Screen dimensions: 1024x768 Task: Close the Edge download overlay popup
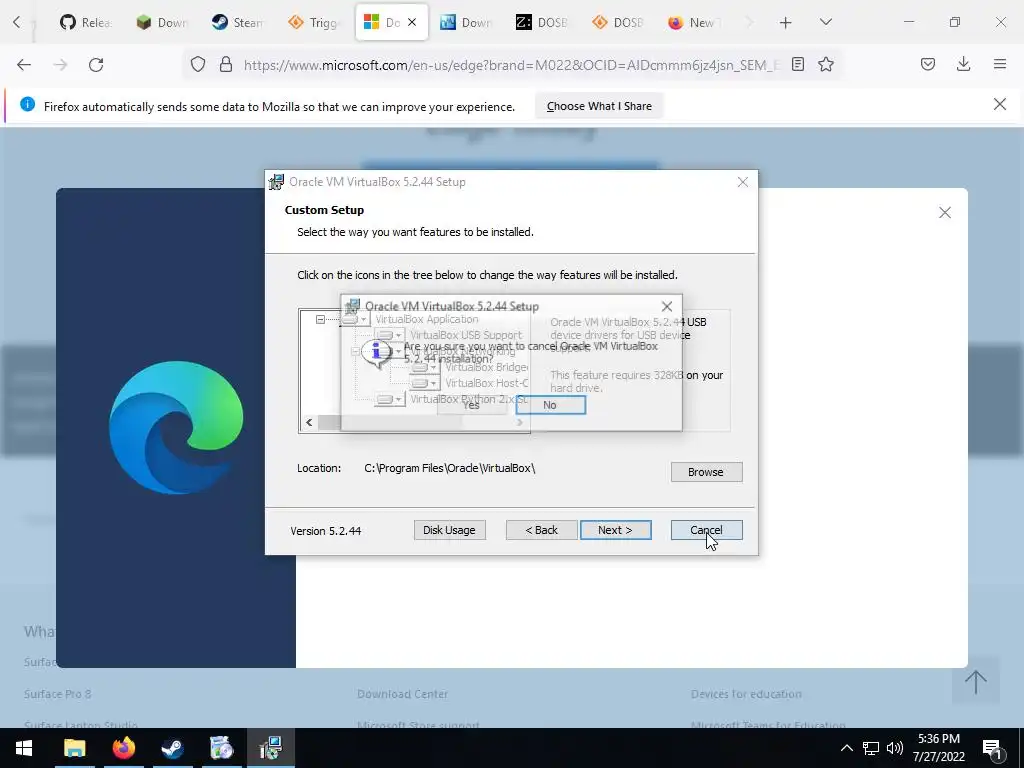pos(945,213)
